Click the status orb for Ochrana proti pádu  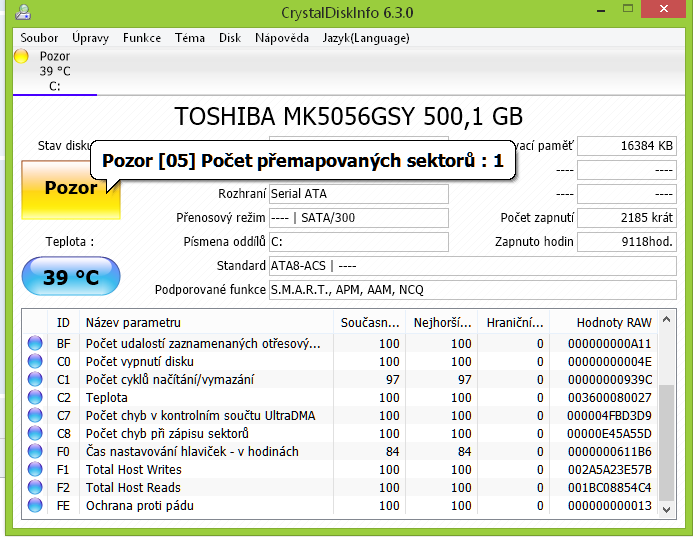pyautogui.click(x=36, y=506)
